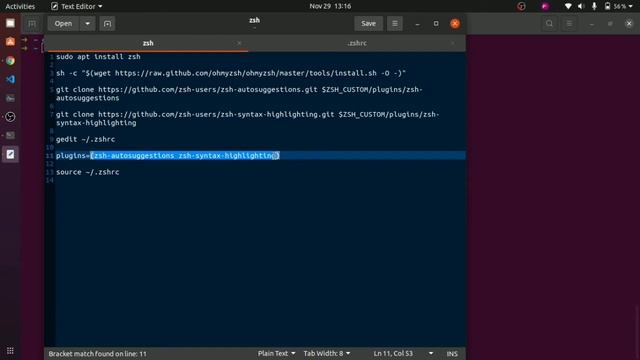Viewport: 640px width, 360px height.
Task: Open the Nov 29 13:16 clock menu
Action: [330, 6]
